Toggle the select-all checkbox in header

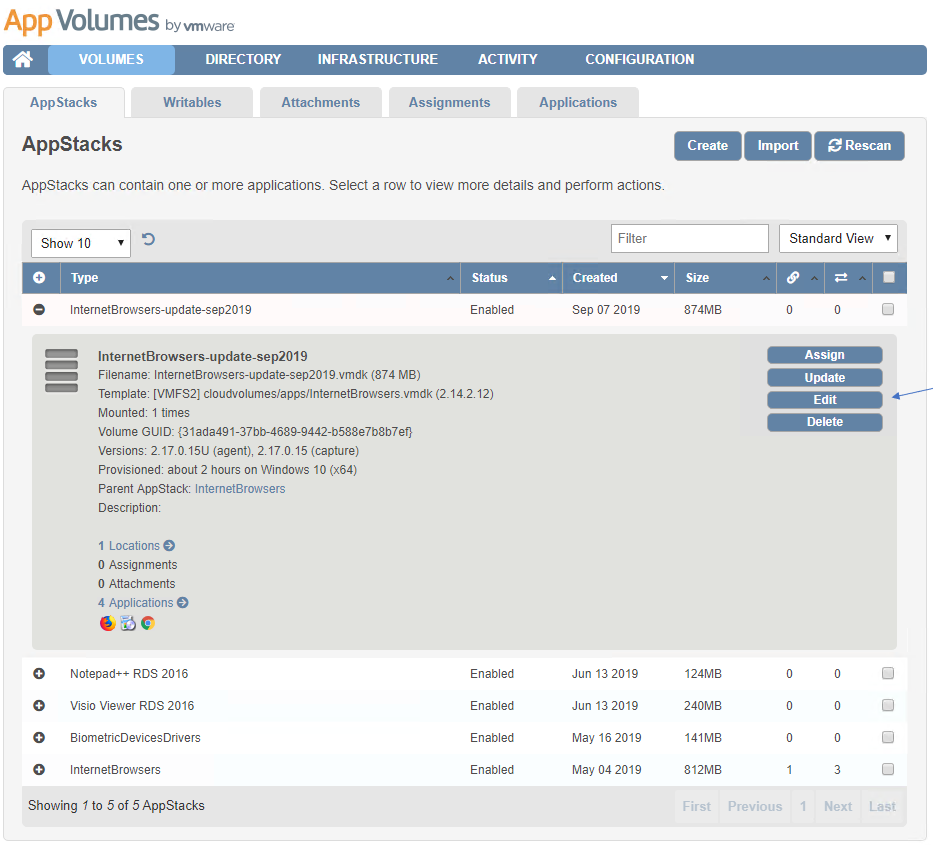click(x=888, y=278)
